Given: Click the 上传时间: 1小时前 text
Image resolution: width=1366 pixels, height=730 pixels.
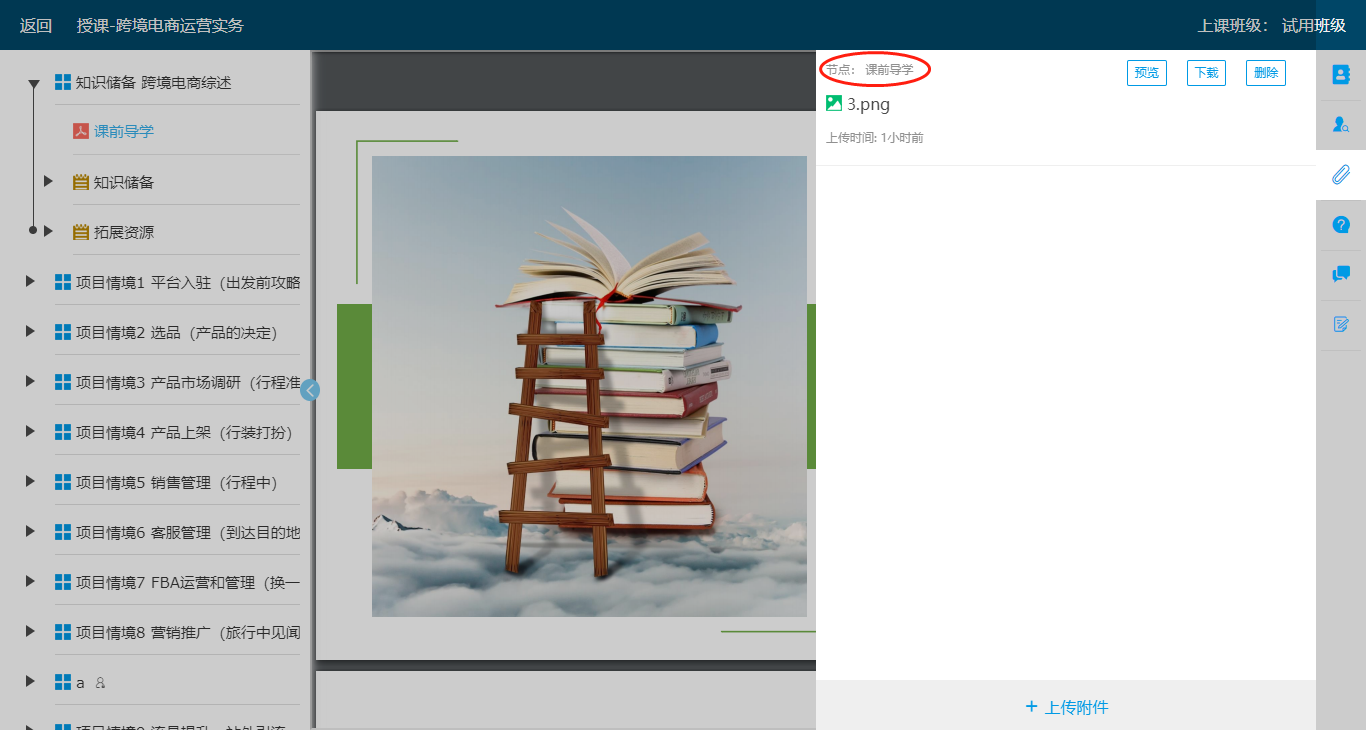Looking at the screenshot, I should click(875, 138).
